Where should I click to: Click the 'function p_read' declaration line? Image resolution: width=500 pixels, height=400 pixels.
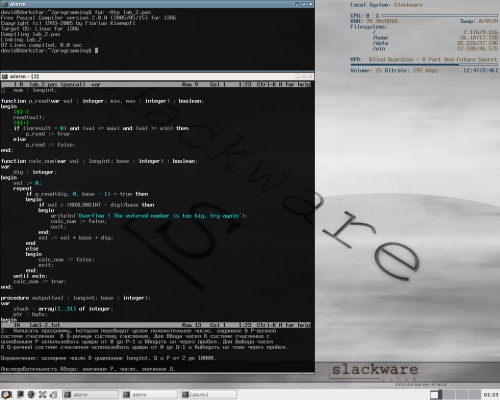(x=102, y=101)
